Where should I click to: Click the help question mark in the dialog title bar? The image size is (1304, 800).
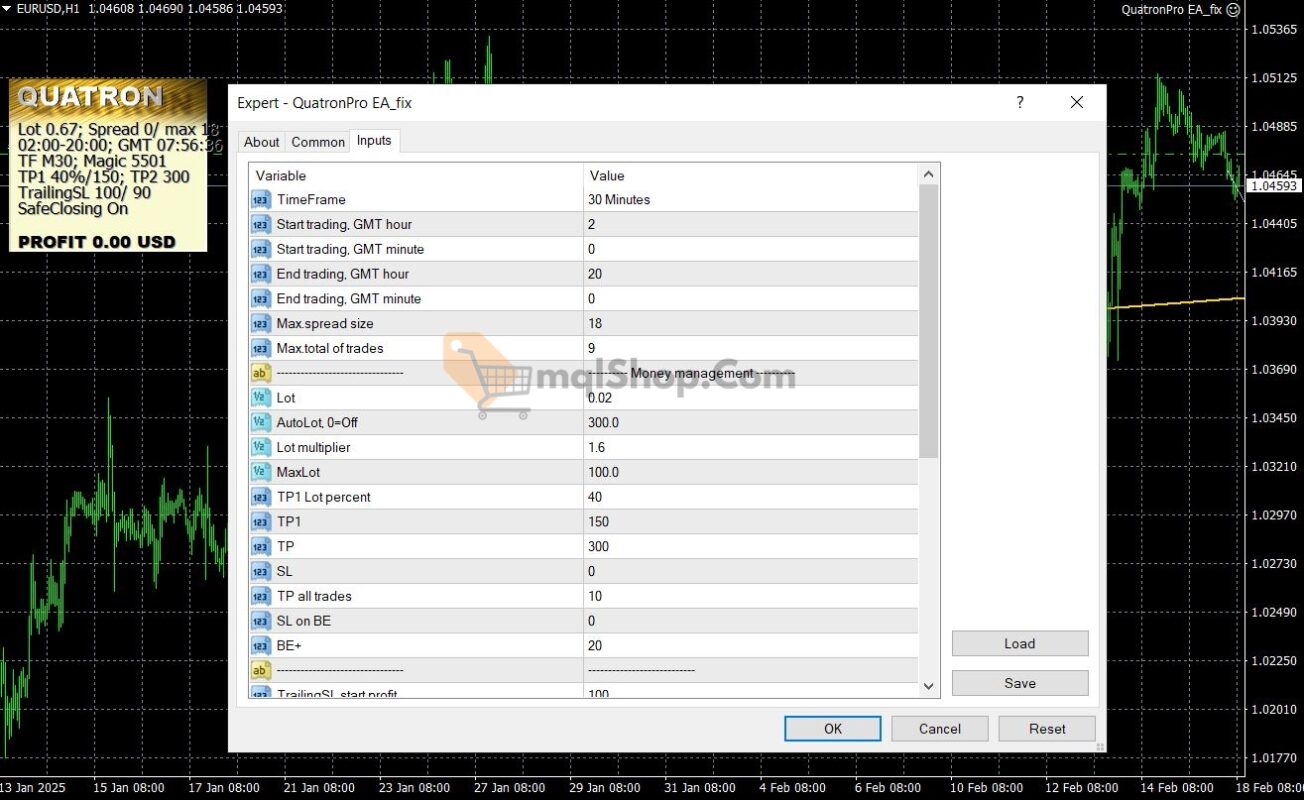pos(1019,102)
